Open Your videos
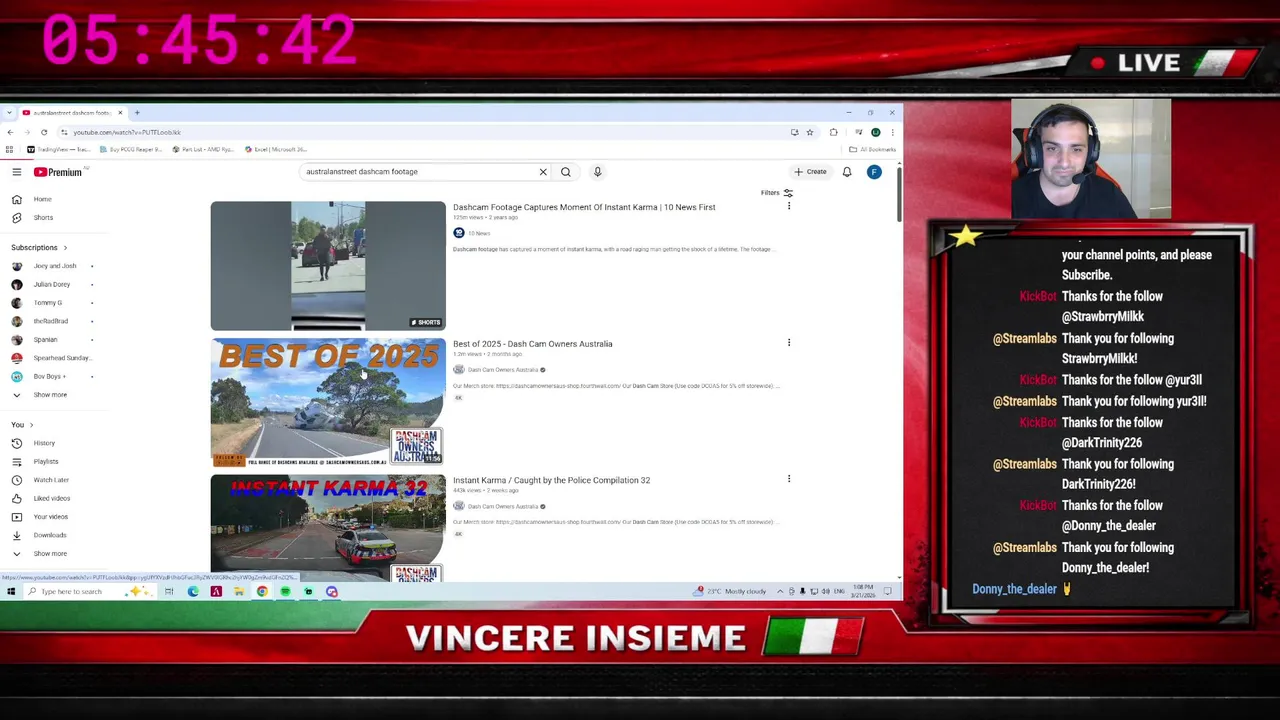This screenshot has width=1280, height=720. pyautogui.click(x=40, y=516)
